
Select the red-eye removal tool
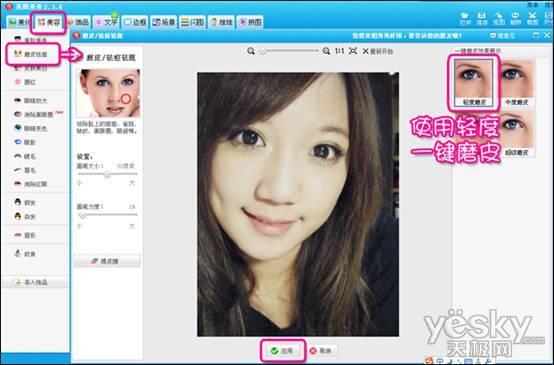(30, 184)
